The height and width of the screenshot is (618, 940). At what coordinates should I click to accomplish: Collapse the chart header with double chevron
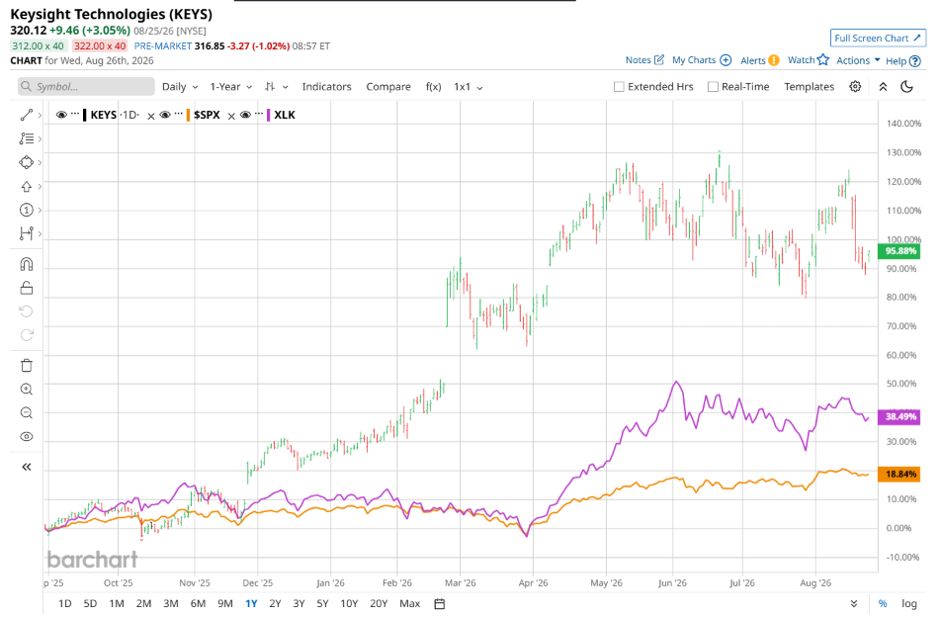click(x=883, y=86)
